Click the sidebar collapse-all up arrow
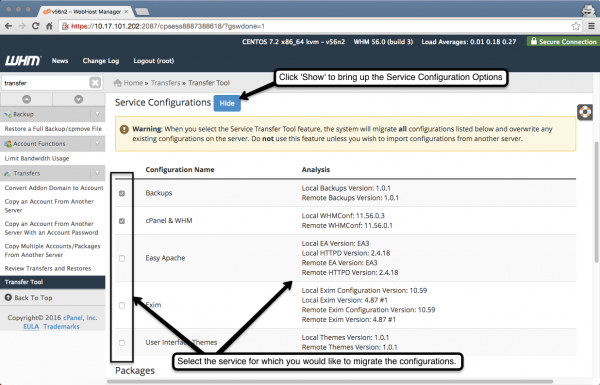This screenshot has width=600, height=385. 26,99
